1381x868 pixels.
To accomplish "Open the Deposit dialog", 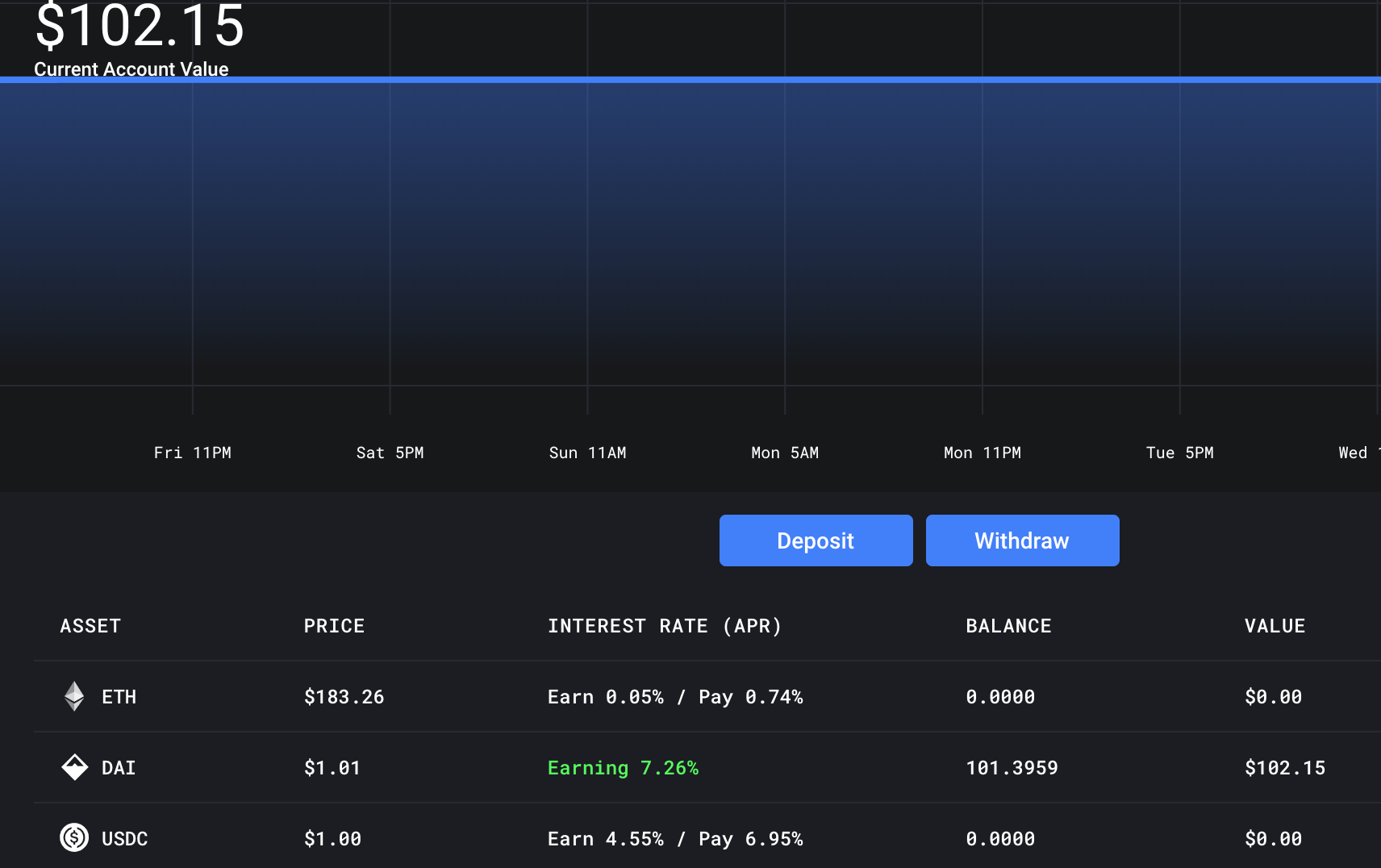I will (x=816, y=540).
